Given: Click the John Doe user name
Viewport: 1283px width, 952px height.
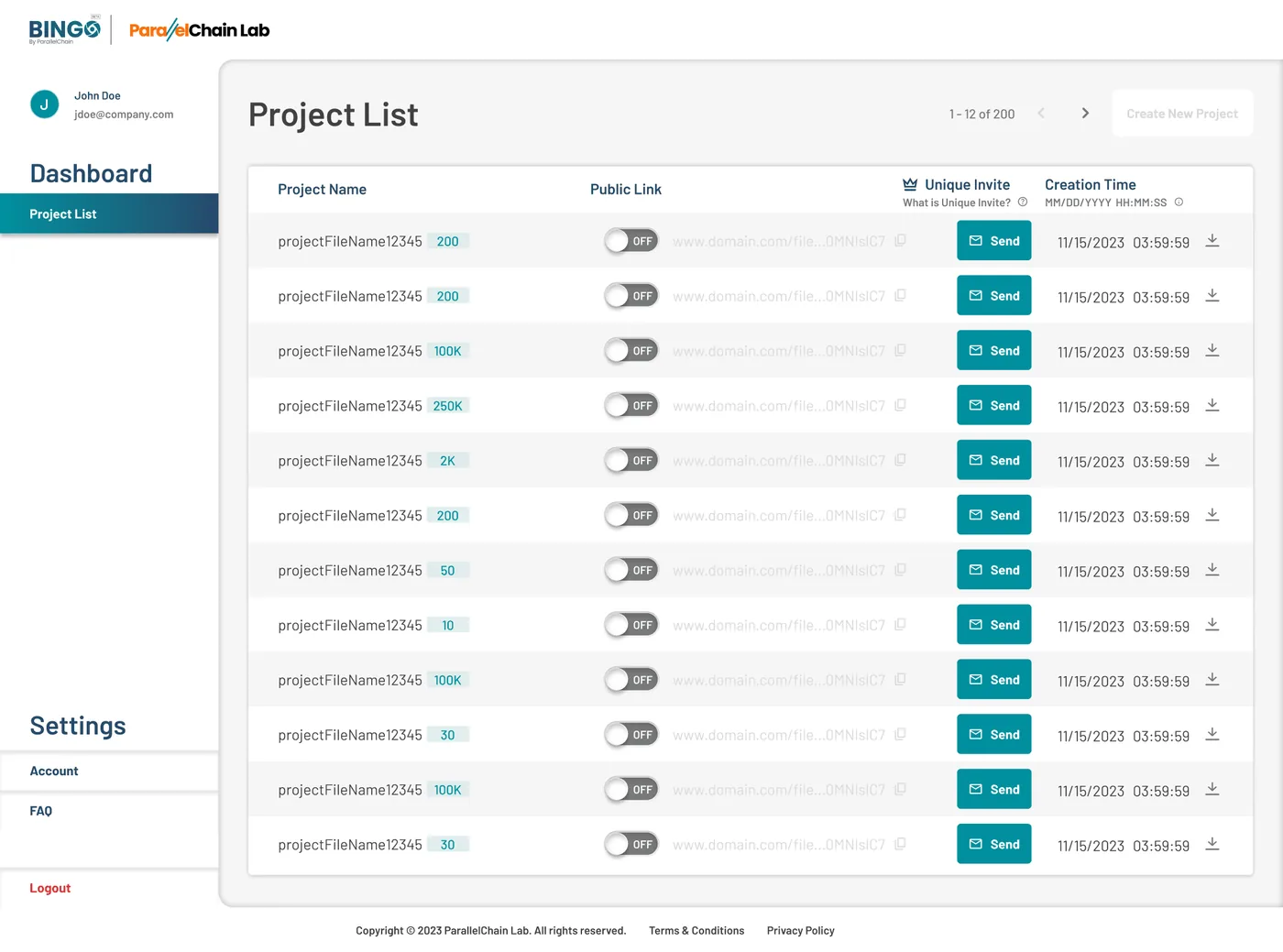Looking at the screenshot, I should [x=97, y=95].
